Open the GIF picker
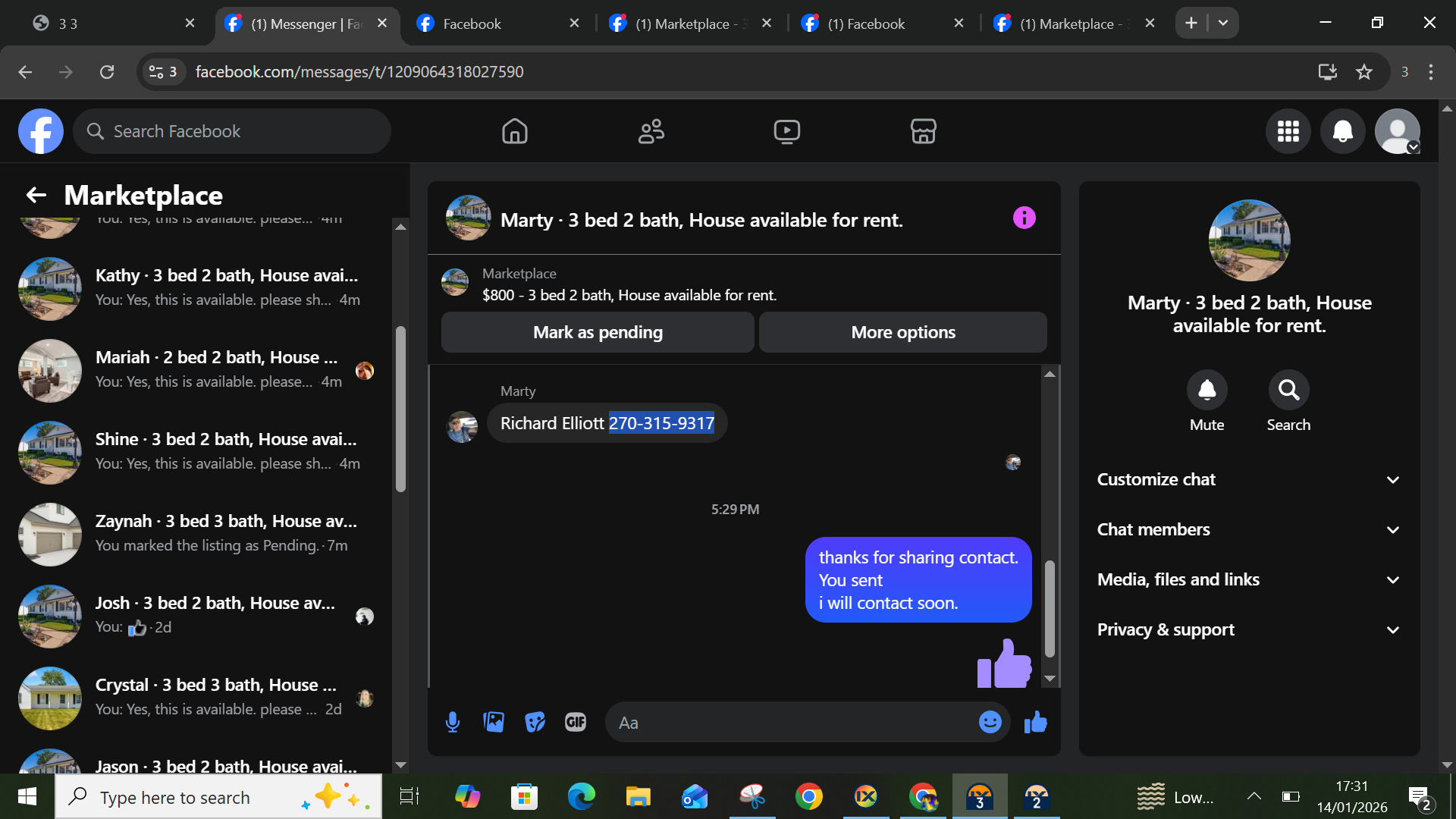 [576, 722]
